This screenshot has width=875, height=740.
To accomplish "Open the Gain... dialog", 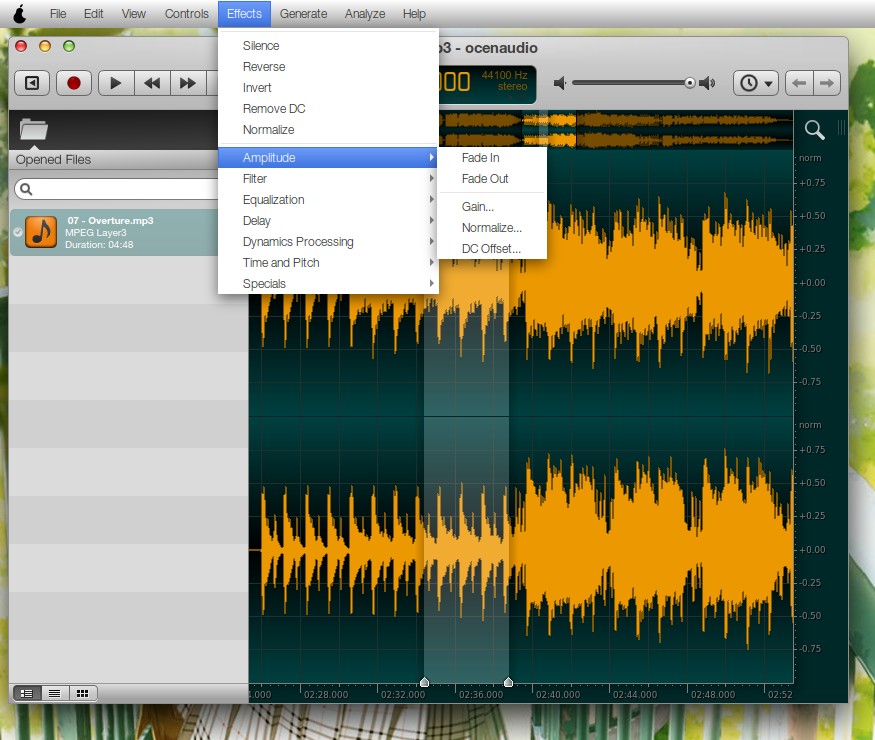I will (492, 206).
